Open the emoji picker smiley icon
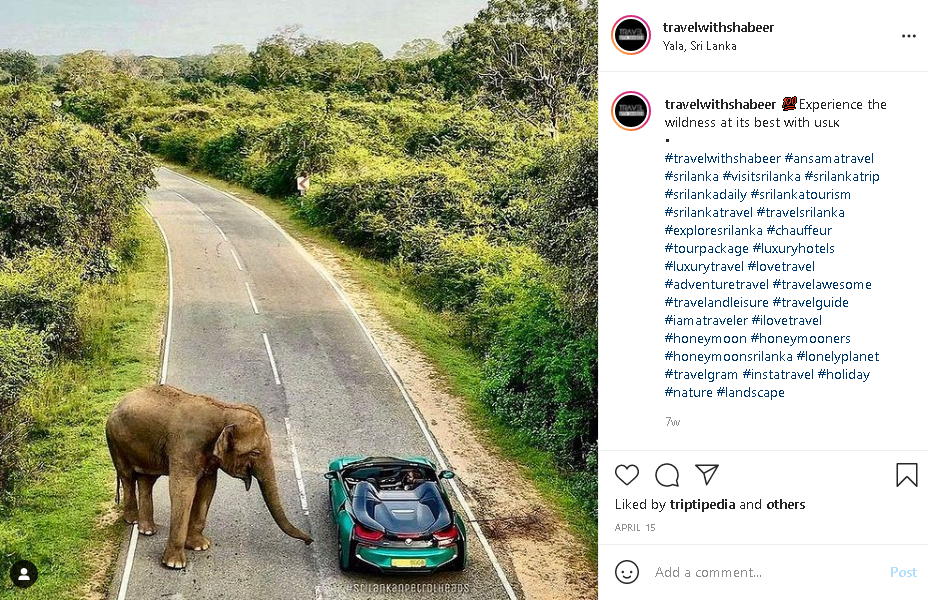 [x=627, y=572]
